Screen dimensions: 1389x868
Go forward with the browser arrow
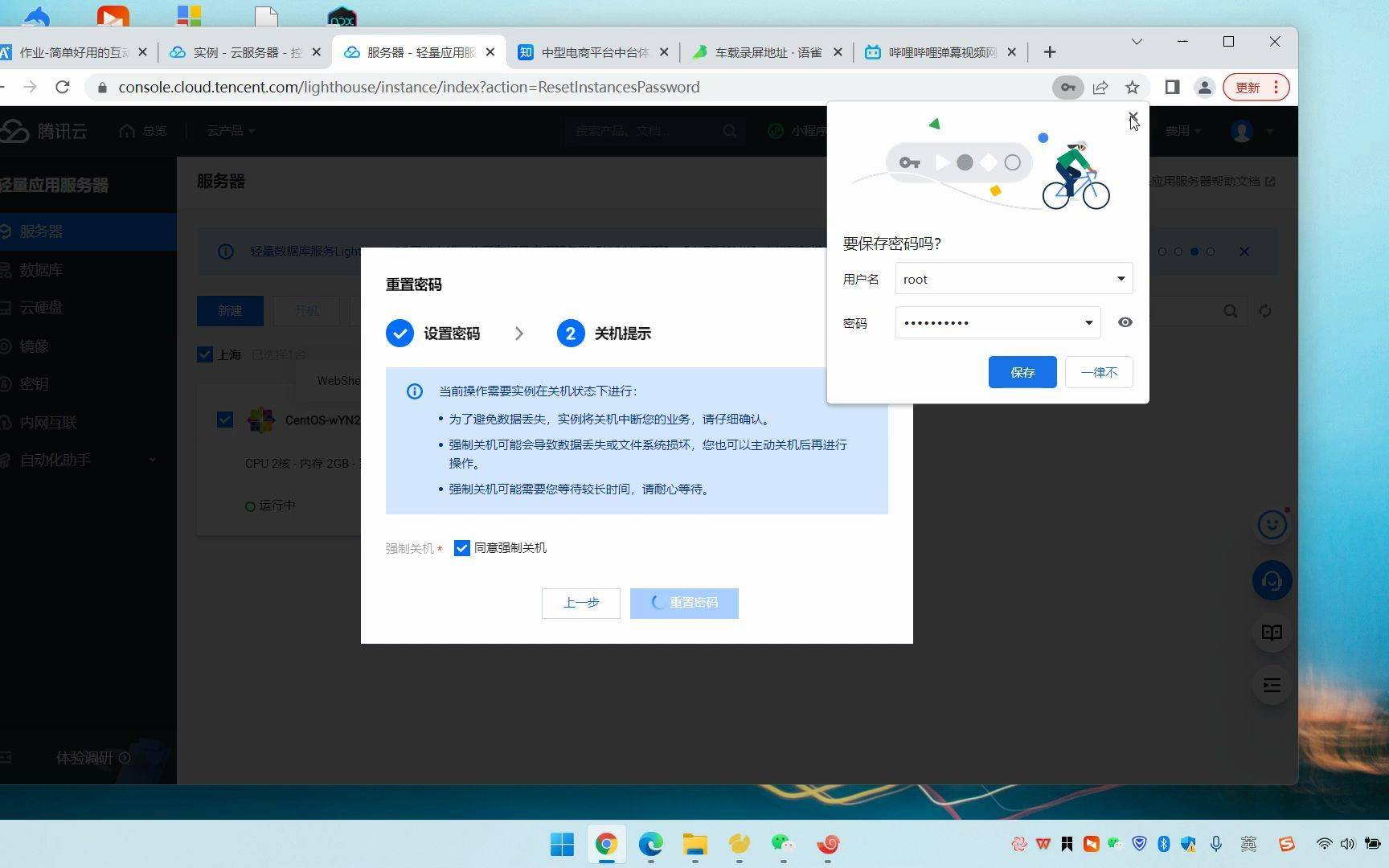(30, 87)
